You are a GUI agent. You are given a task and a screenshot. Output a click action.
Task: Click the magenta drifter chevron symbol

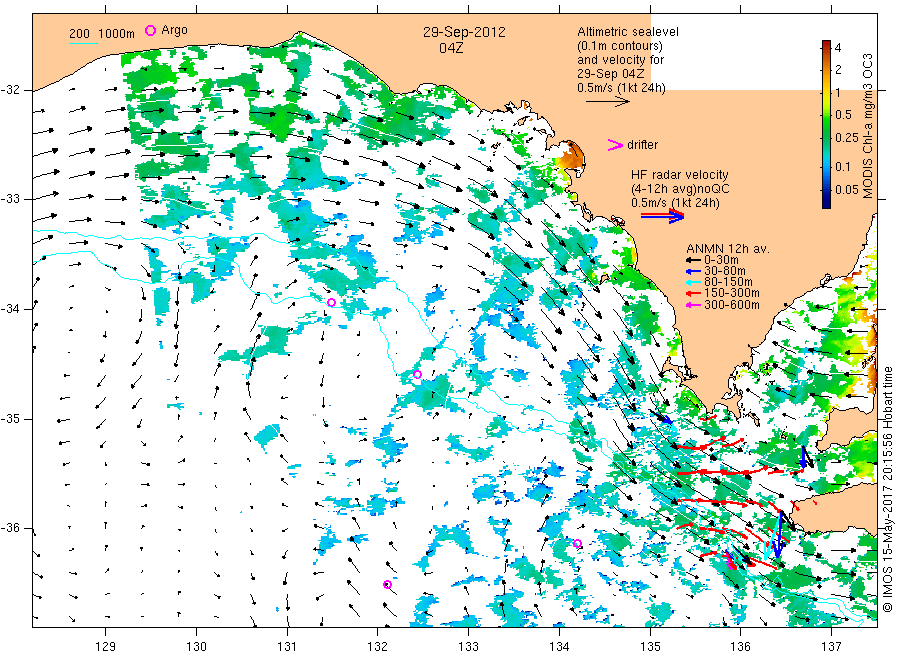[615, 145]
